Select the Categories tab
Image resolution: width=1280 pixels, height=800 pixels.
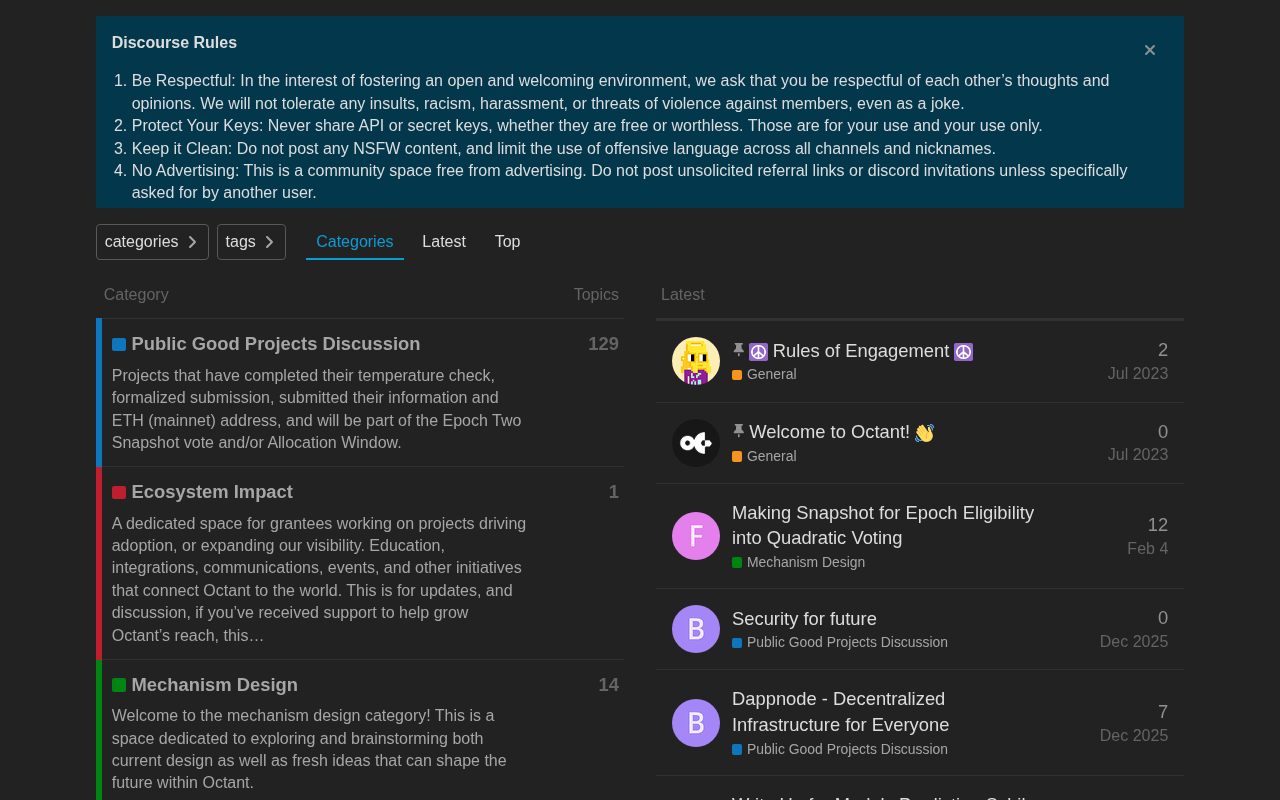point(354,242)
